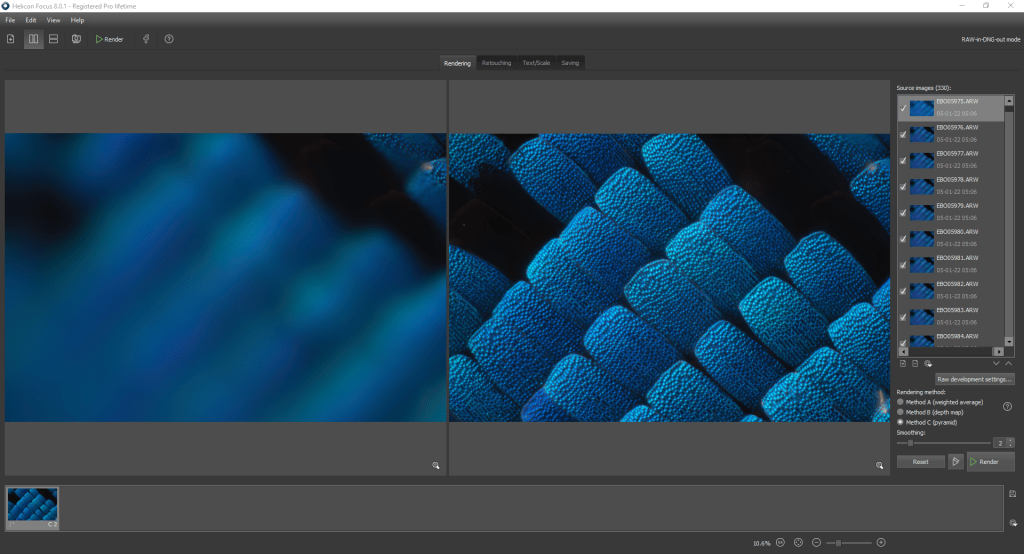The image size is (1024, 554).
Task: Click zoom-in plus icon in bottom bar
Action: point(881,542)
